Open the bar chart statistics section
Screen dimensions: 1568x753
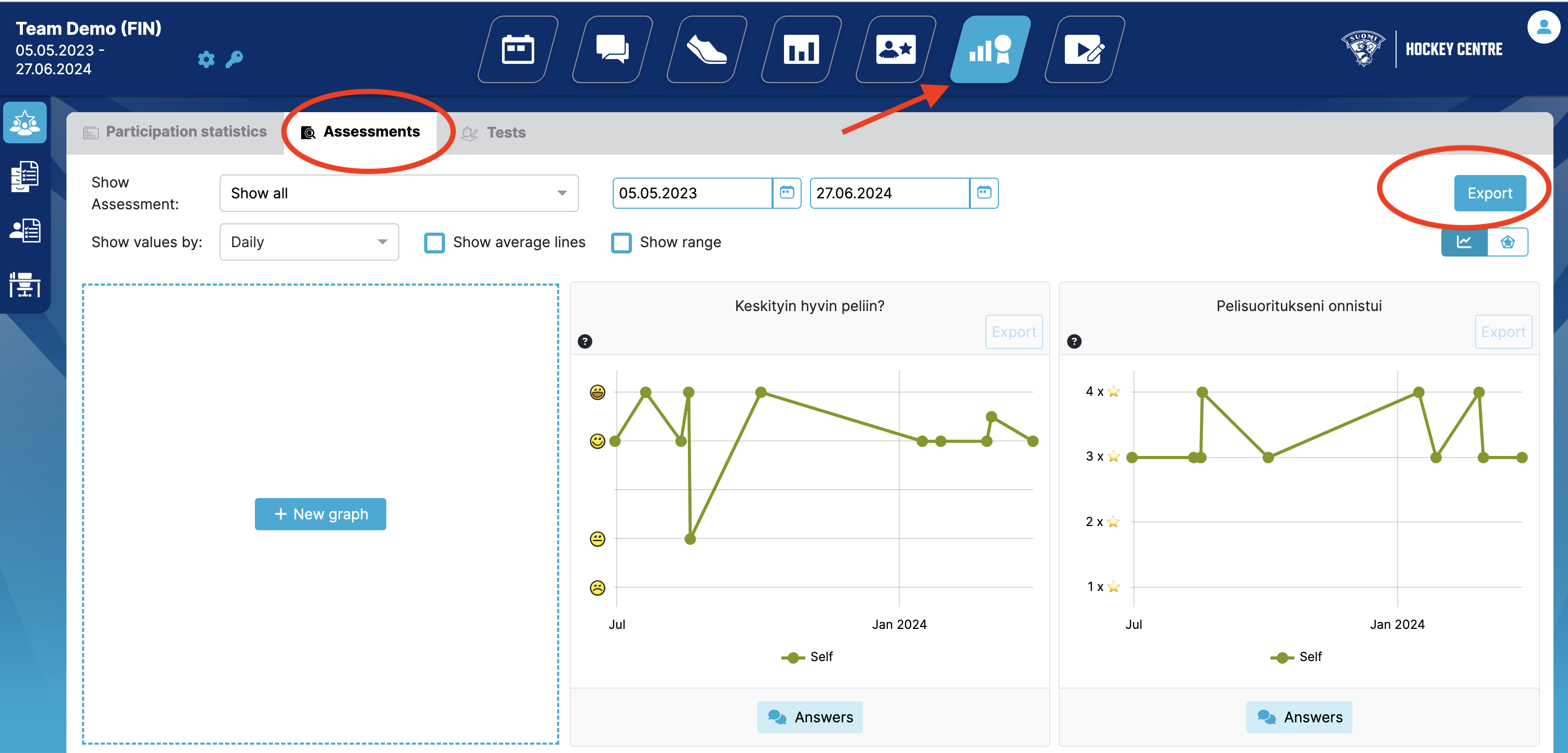tap(801, 49)
